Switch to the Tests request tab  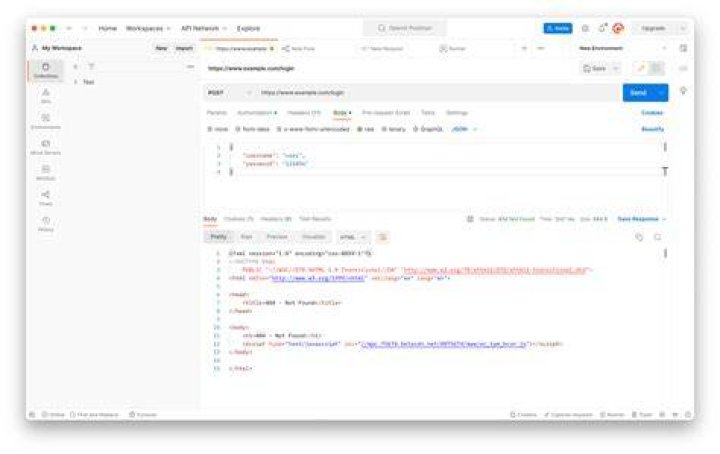pos(428,113)
